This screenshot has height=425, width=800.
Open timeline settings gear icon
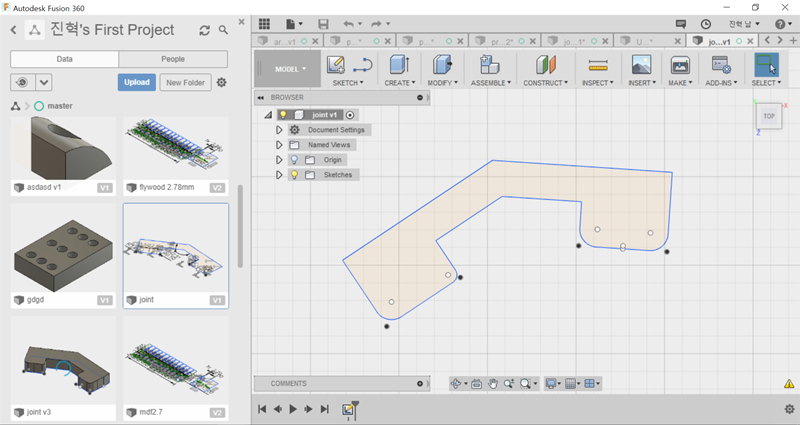(x=789, y=409)
